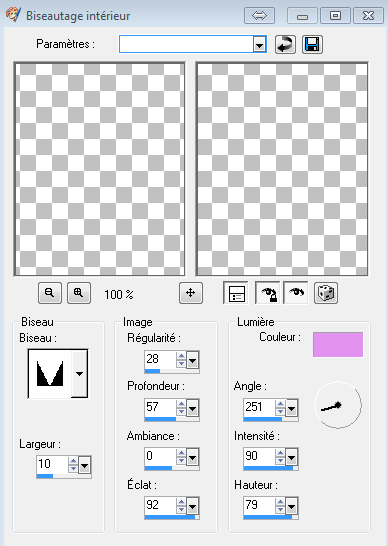Click the right after-preview pane
This screenshot has height=546, width=388.
(x=282, y=169)
